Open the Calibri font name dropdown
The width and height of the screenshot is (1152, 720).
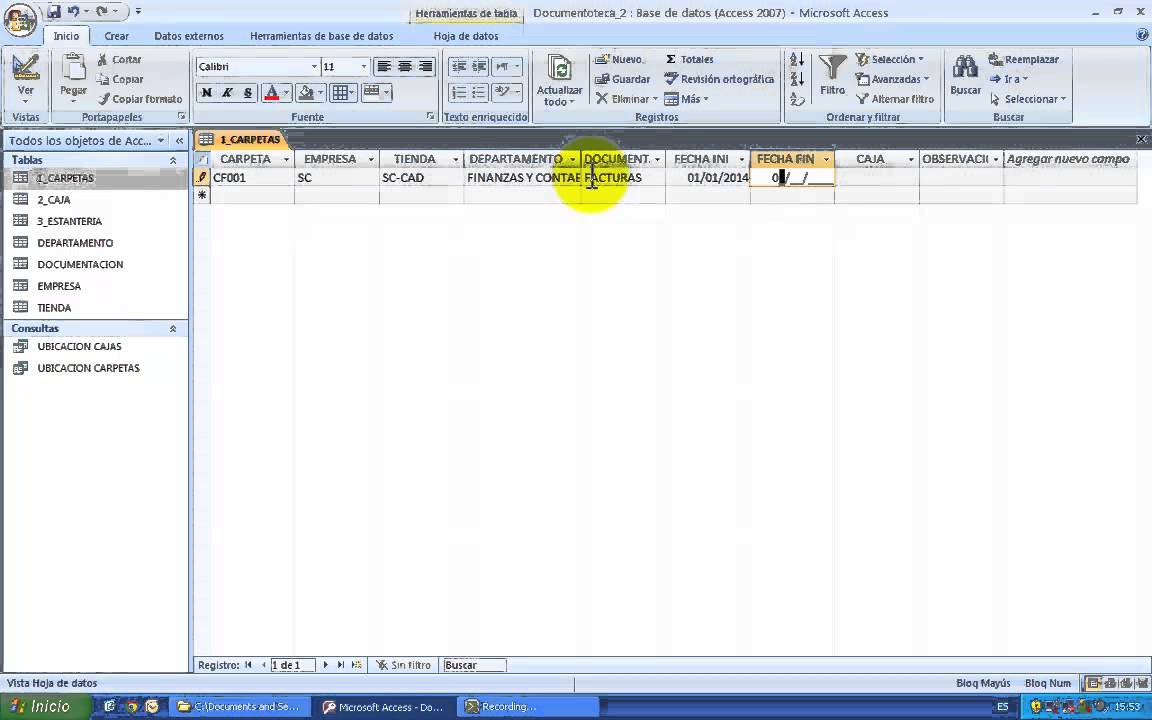pos(314,66)
